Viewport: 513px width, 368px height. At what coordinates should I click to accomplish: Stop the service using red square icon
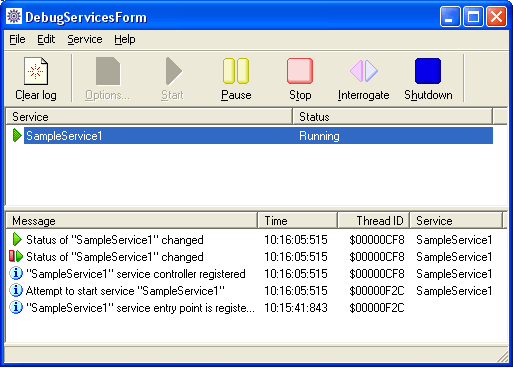click(300, 71)
